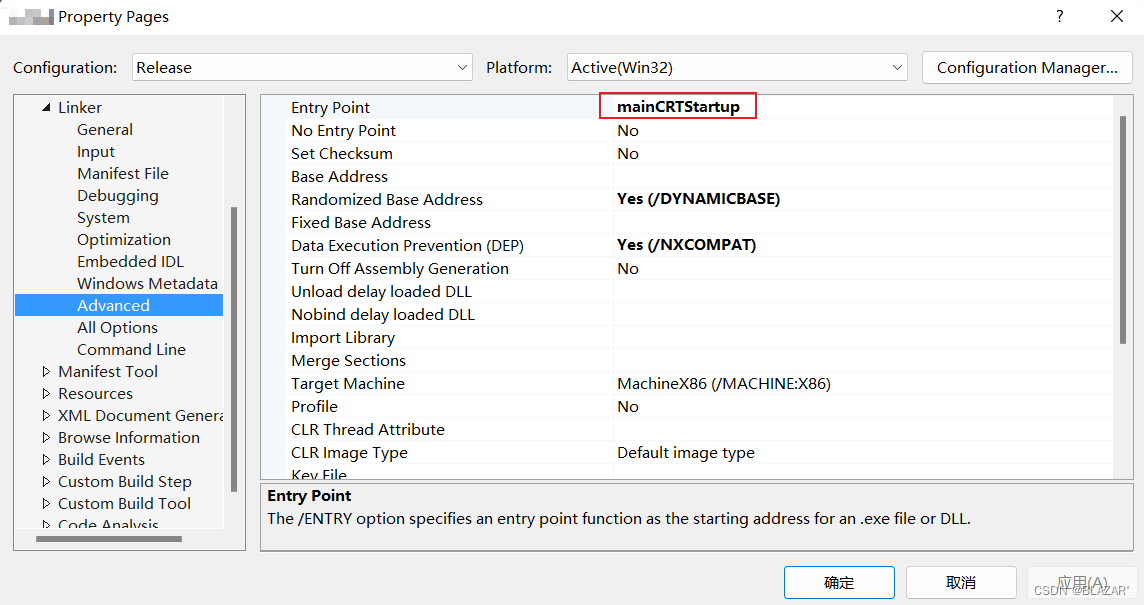This screenshot has width=1144, height=605.
Task: Click the 确定 (OK) button
Action: point(838,583)
